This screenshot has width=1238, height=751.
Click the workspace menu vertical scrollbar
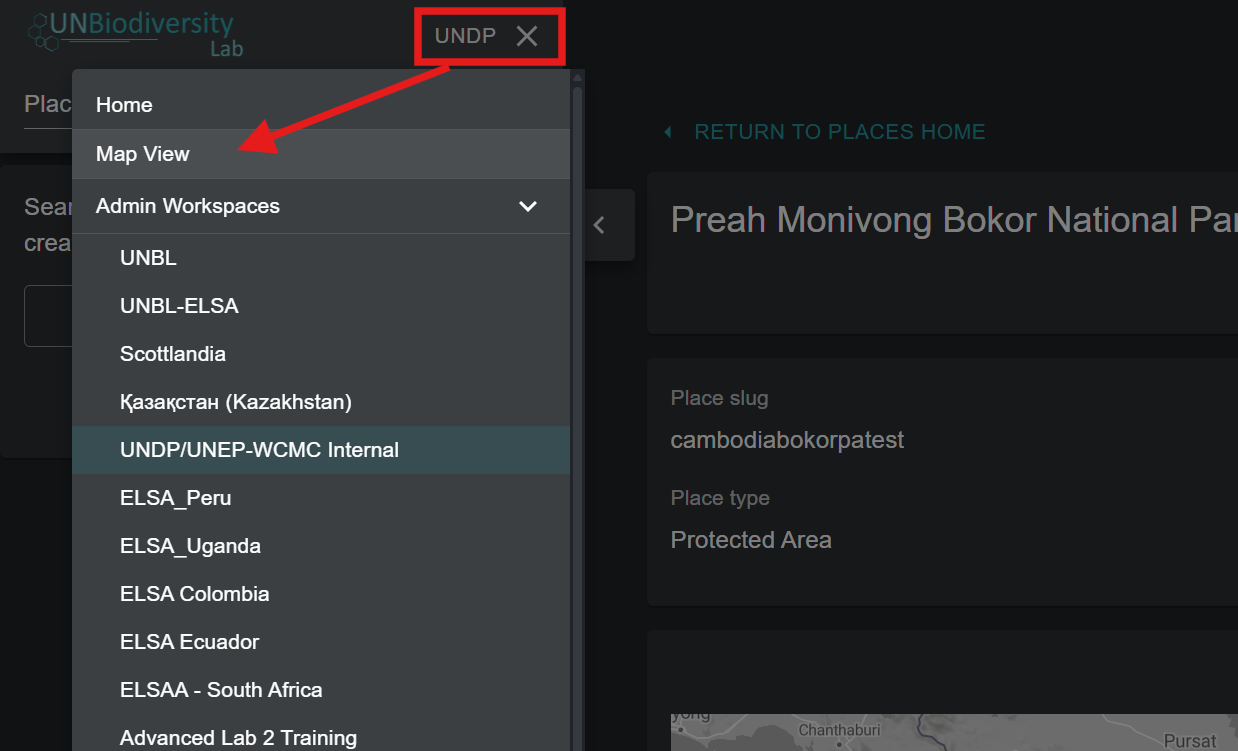click(x=577, y=400)
